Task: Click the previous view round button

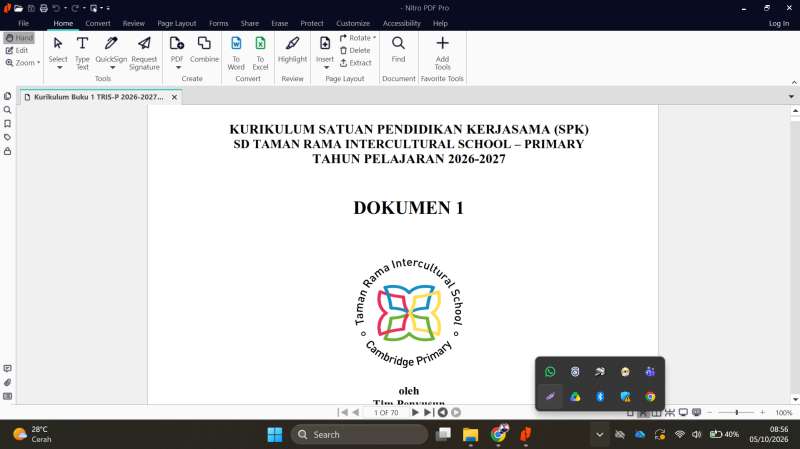Action: 442,412
